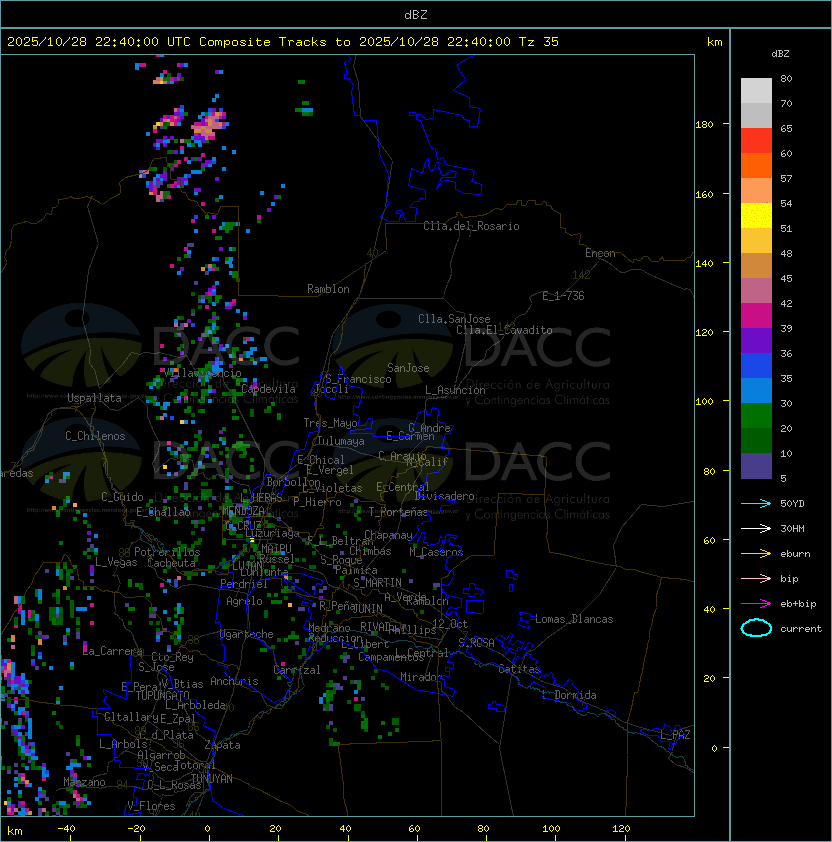Click the Catitas map label
Image resolution: width=832 pixels, height=842 pixels.
pyautogui.click(x=519, y=669)
